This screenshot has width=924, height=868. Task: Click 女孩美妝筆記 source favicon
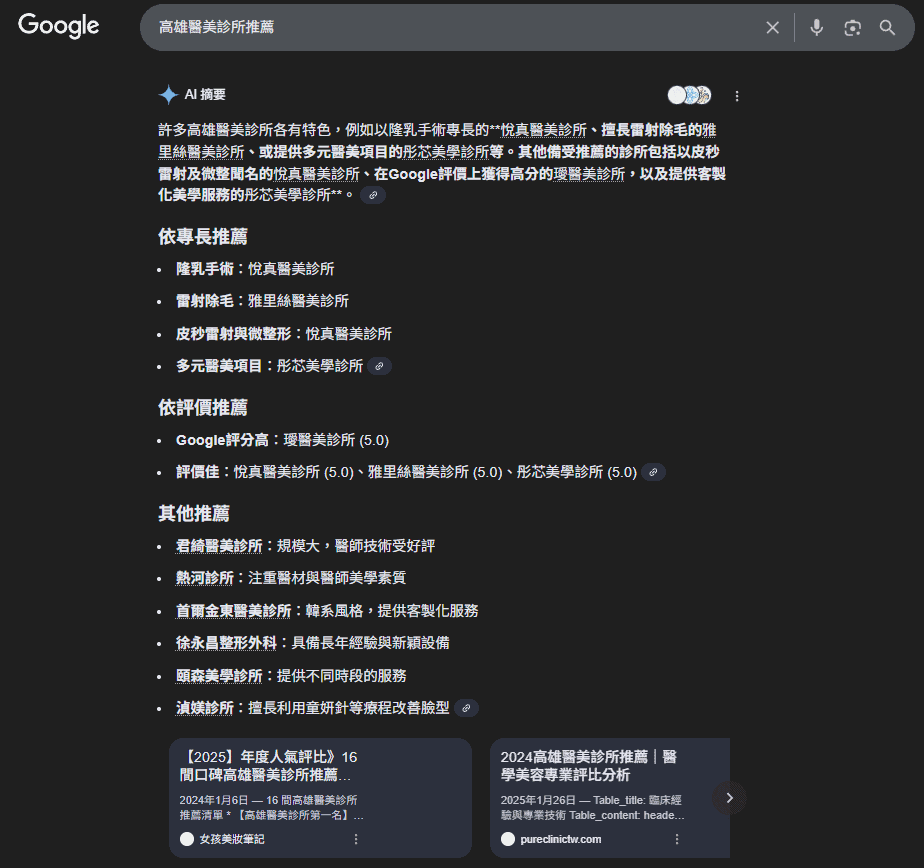pos(187,839)
